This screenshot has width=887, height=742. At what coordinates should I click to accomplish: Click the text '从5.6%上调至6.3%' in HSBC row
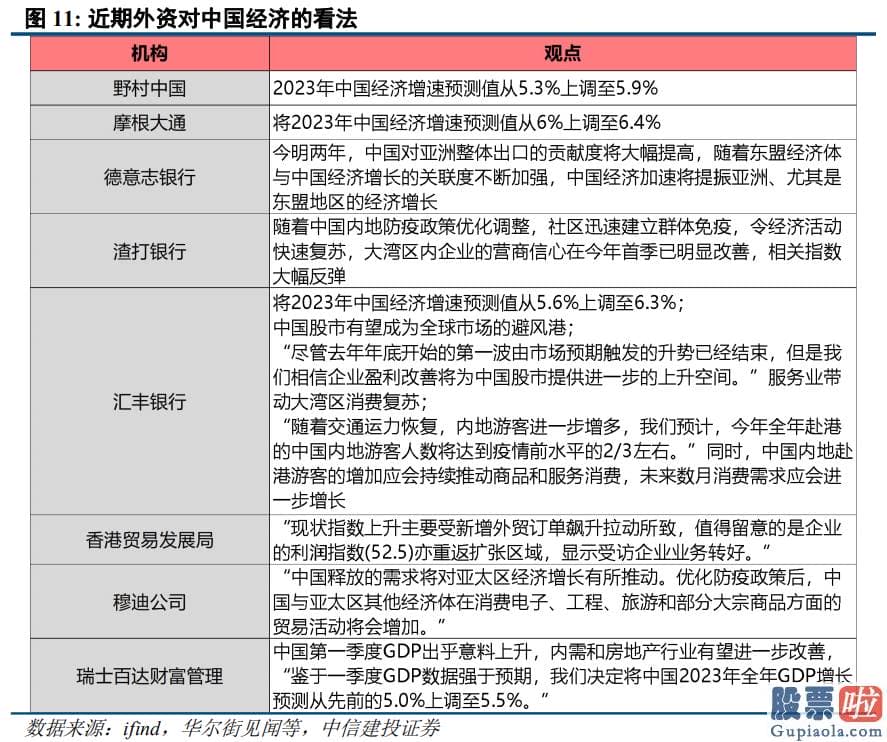click(598, 303)
